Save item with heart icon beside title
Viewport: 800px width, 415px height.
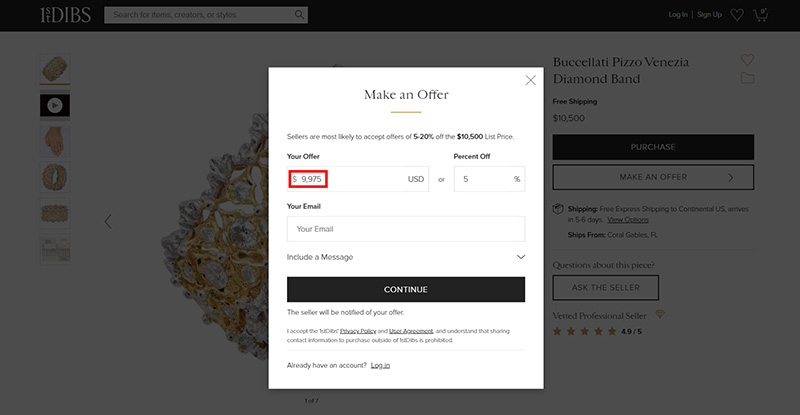point(747,60)
